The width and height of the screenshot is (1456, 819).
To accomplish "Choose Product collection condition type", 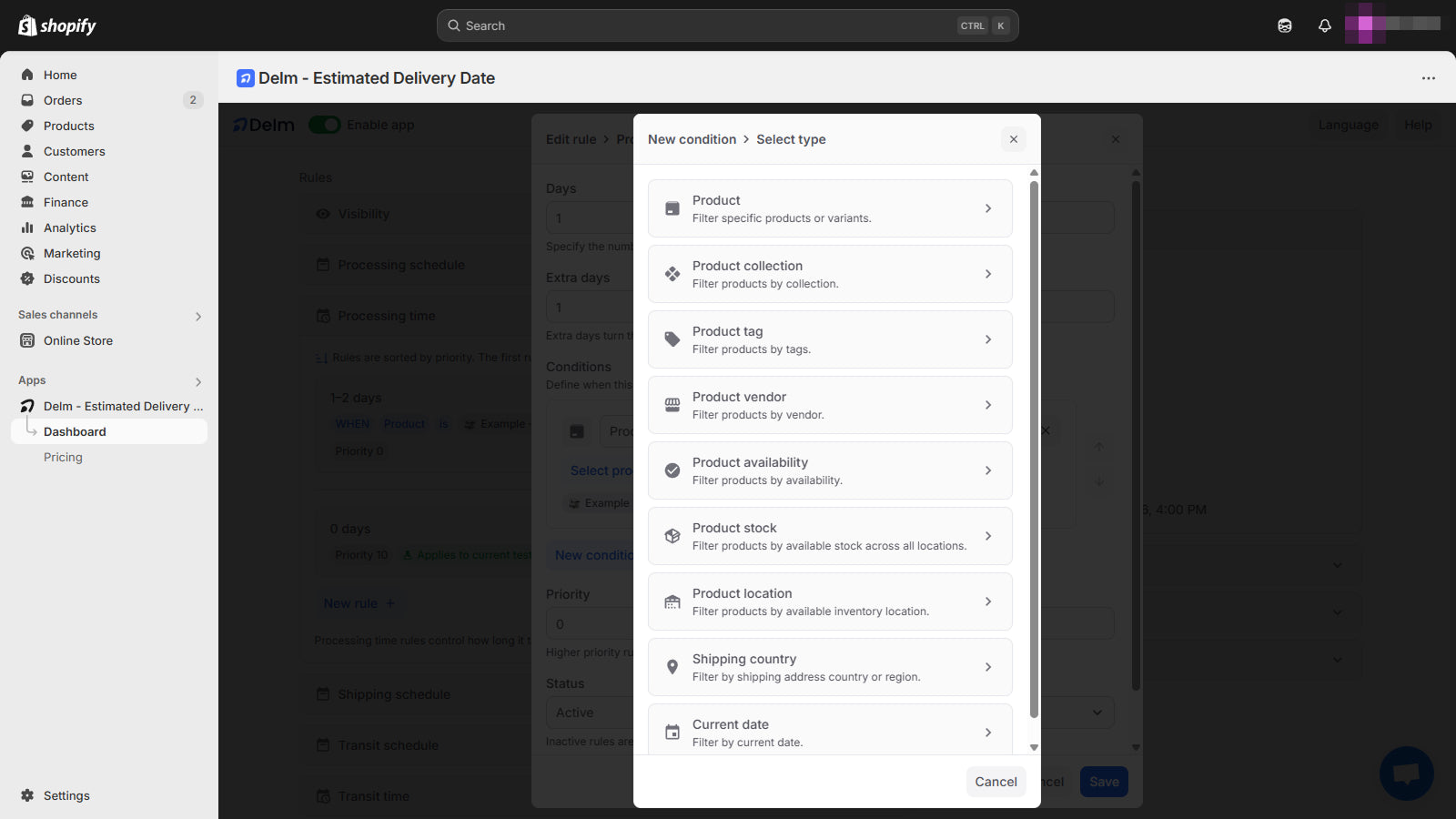I will 830,274.
